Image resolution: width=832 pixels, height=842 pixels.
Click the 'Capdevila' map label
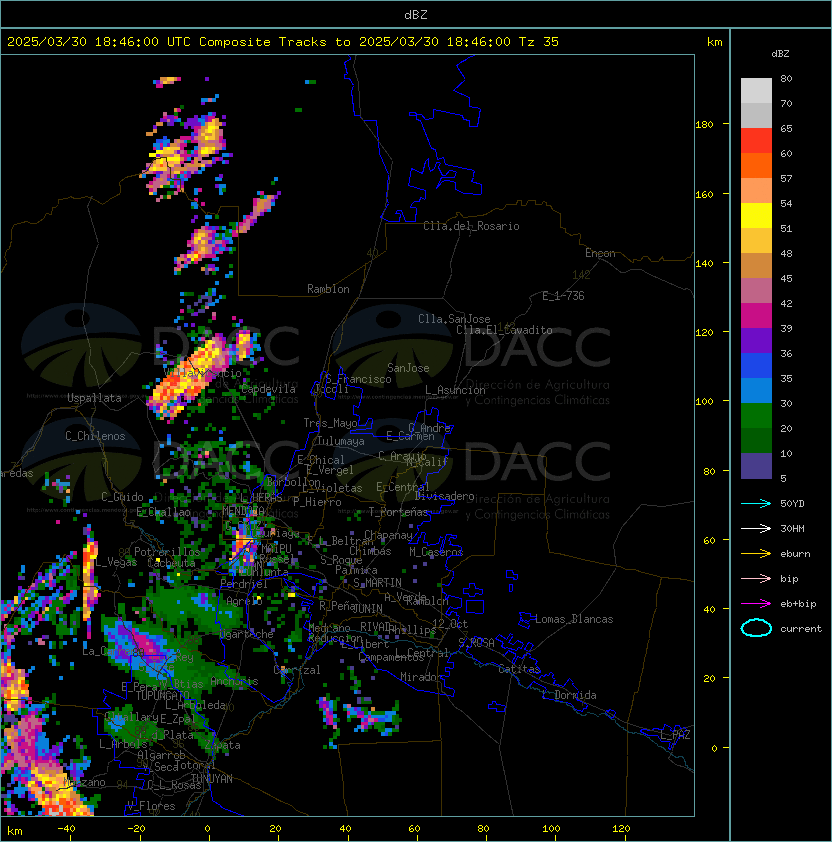click(x=268, y=389)
